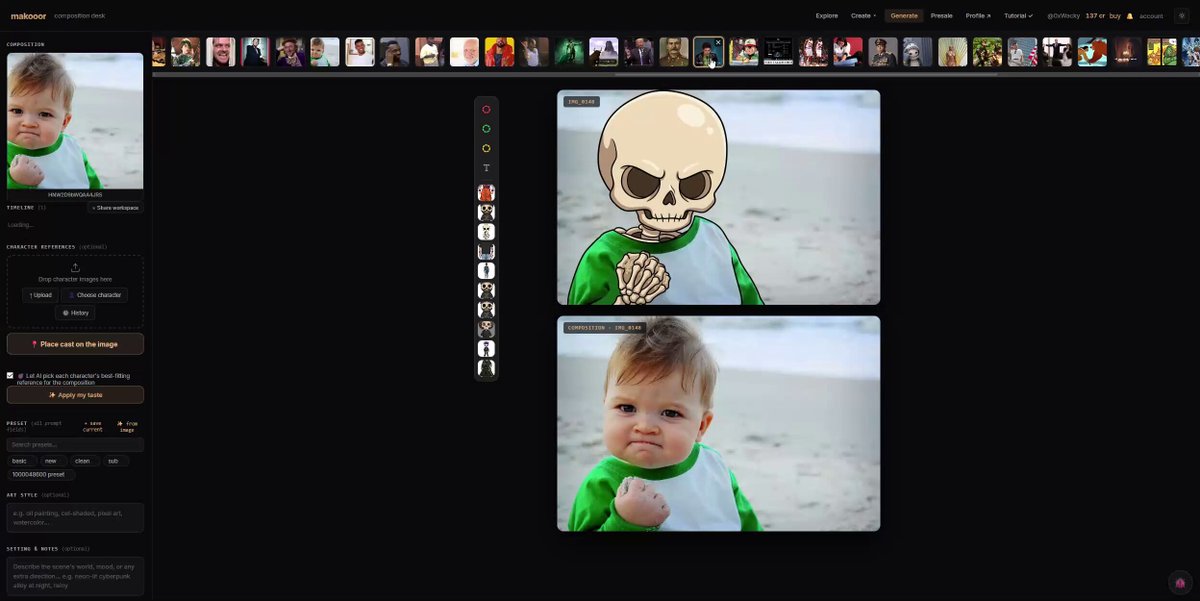This screenshot has width=1200, height=601.
Task: Open the Create dropdown menu
Action: [863, 16]
